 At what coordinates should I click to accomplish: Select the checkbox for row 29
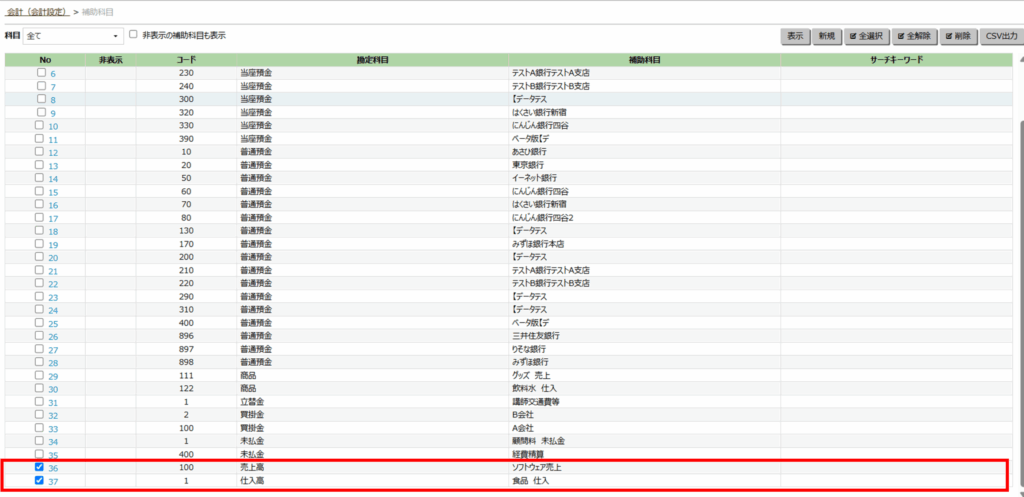41,375
